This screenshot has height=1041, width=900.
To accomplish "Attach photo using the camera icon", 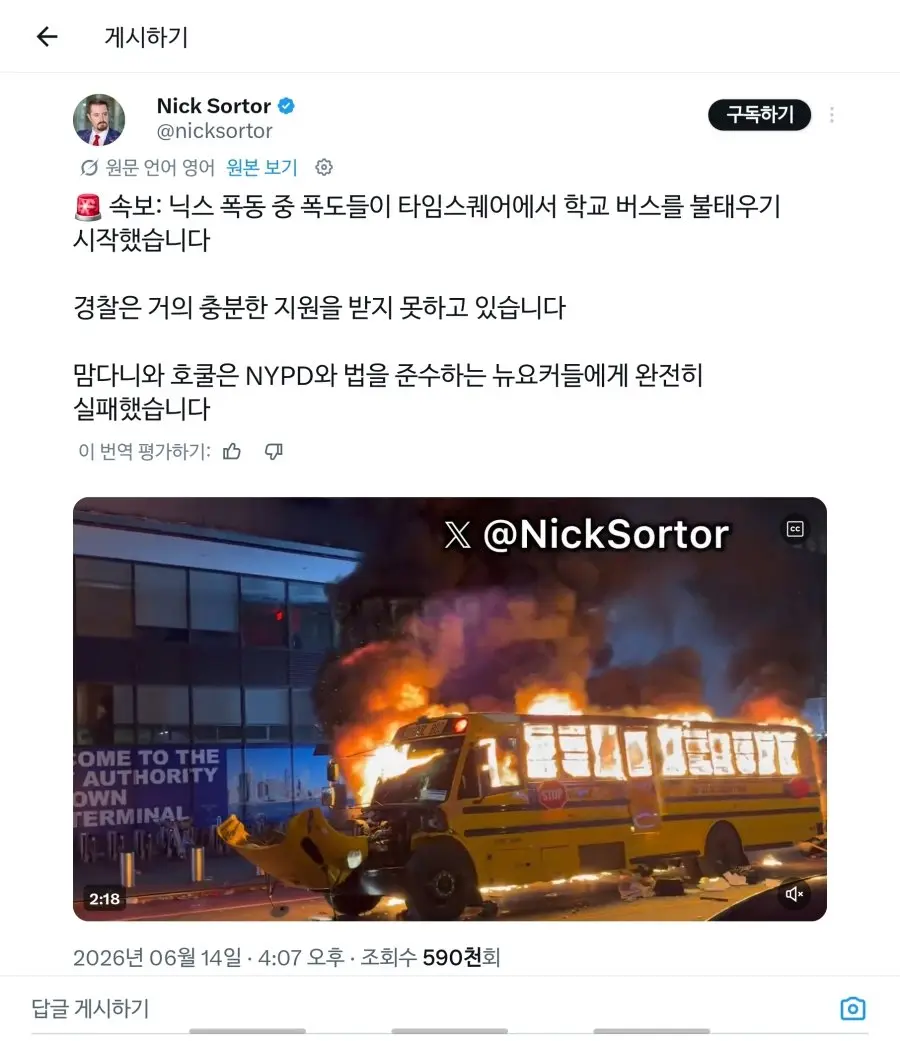I will [x=853, y=1008].
